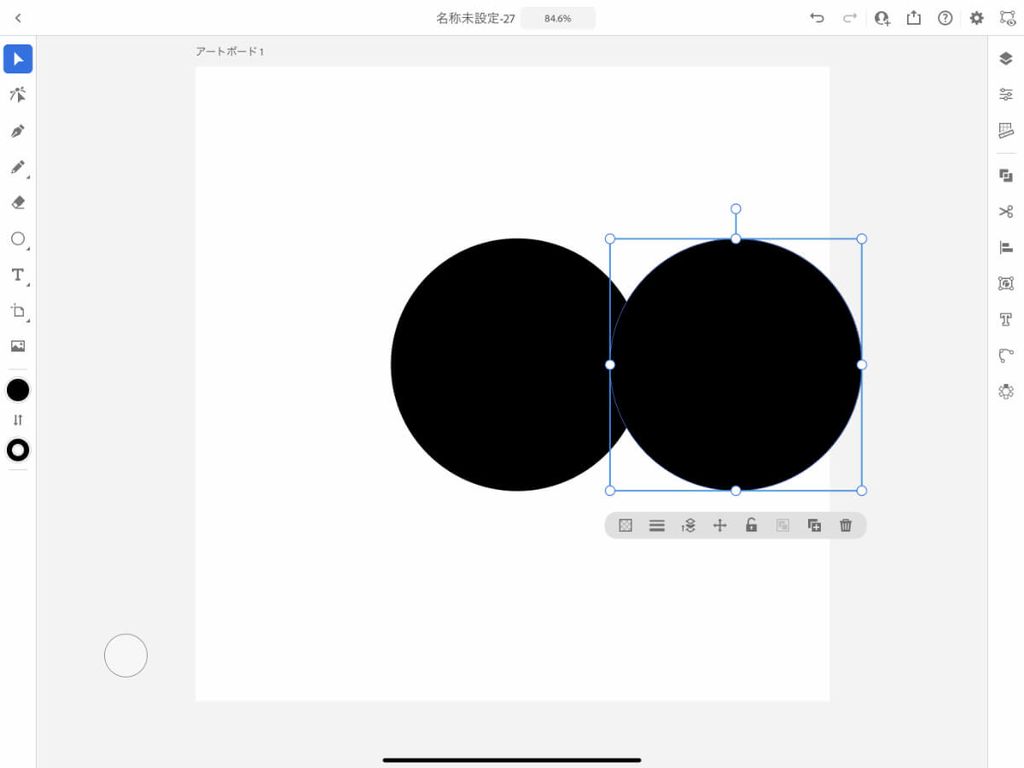Pick the Pencil tool
This screenshot has height=768, width=1024.
tap(18, 167)
